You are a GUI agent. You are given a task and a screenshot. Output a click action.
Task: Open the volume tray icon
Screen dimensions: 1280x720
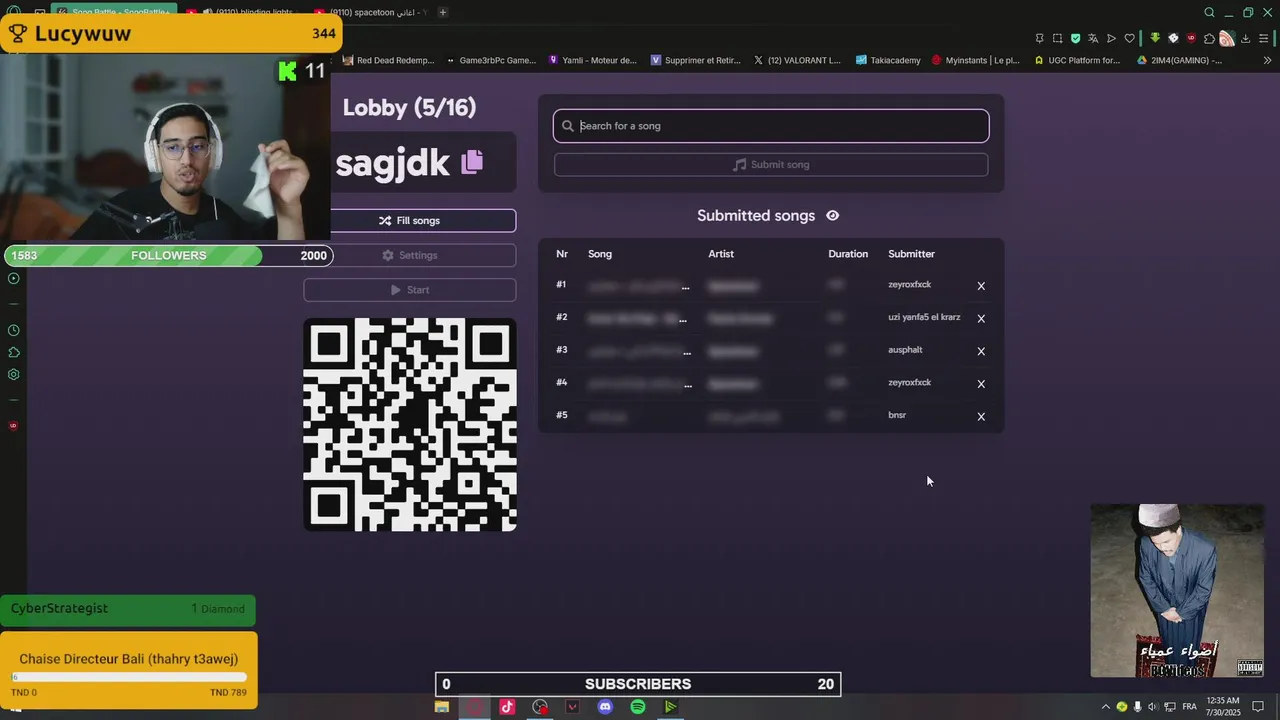point(1153,707)
